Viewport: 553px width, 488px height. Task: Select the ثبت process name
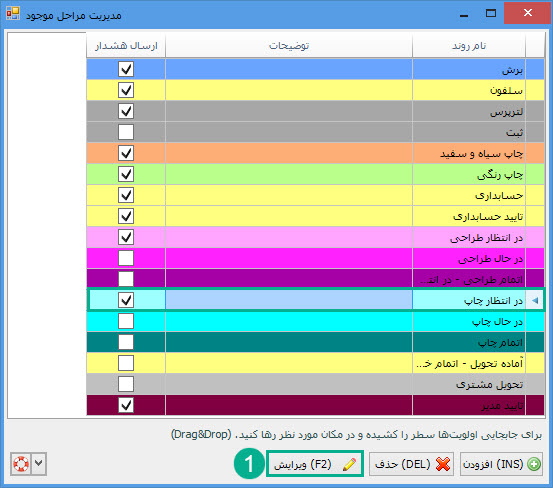469,132
